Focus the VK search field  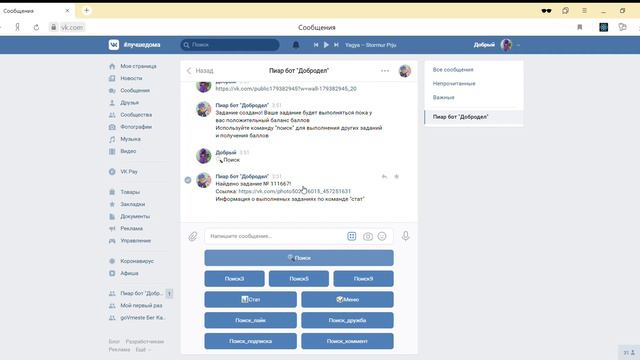(230, 45)
